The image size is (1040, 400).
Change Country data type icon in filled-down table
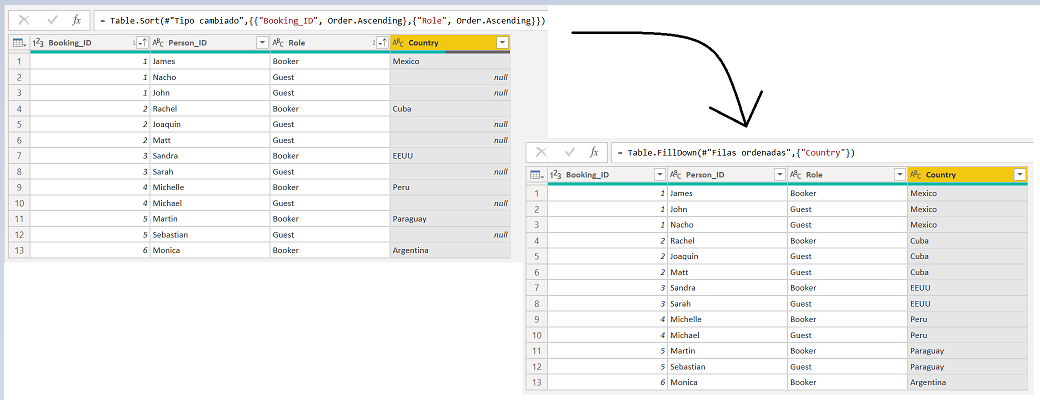[915, 174]
